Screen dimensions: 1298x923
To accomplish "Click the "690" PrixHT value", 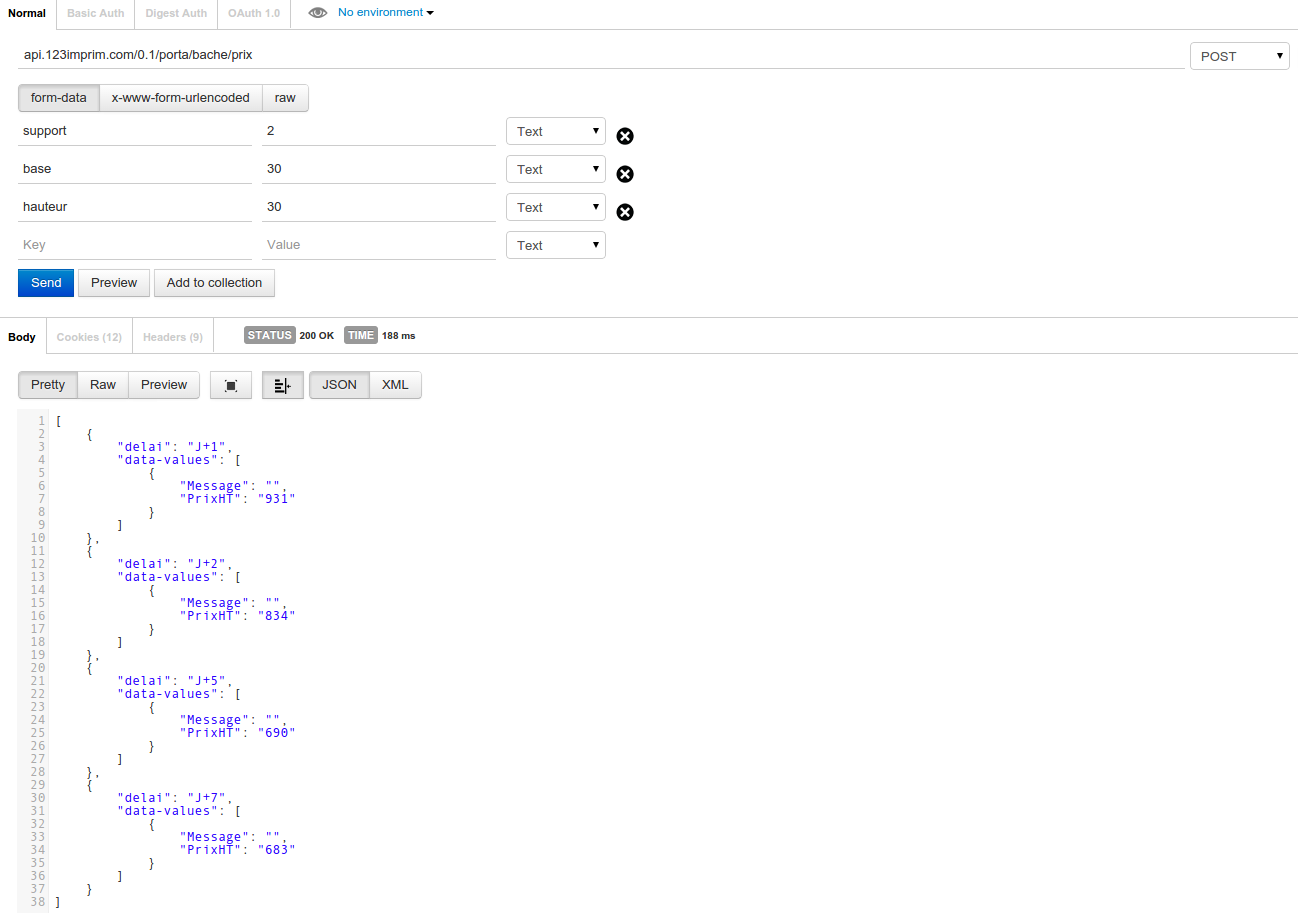I will tap(277, 733).
